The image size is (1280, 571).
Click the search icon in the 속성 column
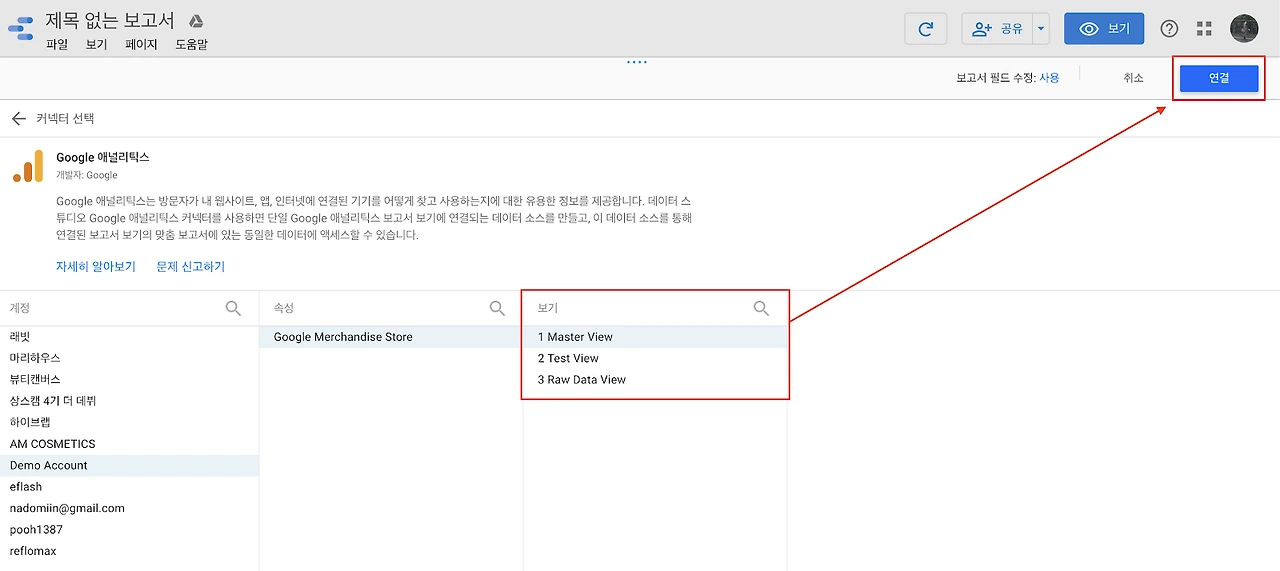pos(497,308)
